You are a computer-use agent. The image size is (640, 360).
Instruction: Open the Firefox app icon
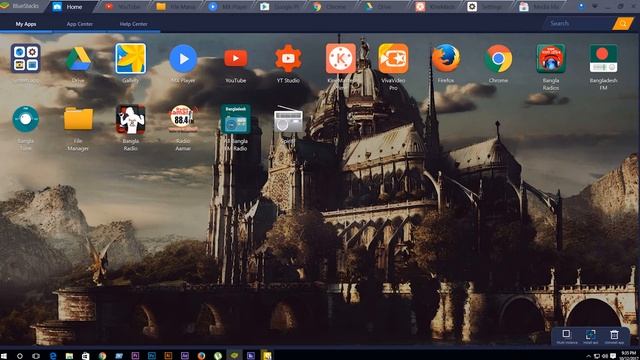[x=446, y=58]
